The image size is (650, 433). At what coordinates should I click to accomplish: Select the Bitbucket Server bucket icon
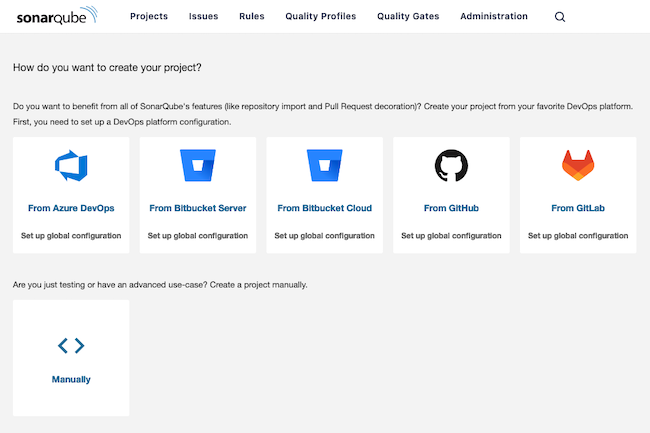pos(198,166)
